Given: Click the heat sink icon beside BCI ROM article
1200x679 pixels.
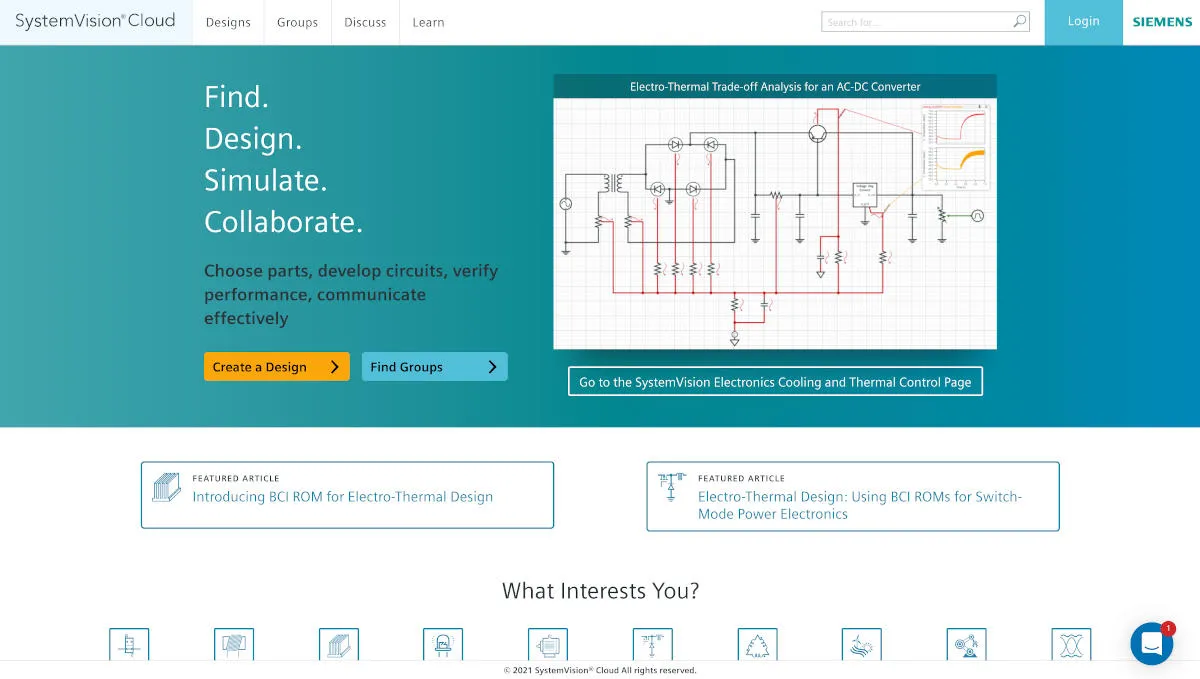Looking at the screenshot, I should pyautogui.click(x=167, y=487).
